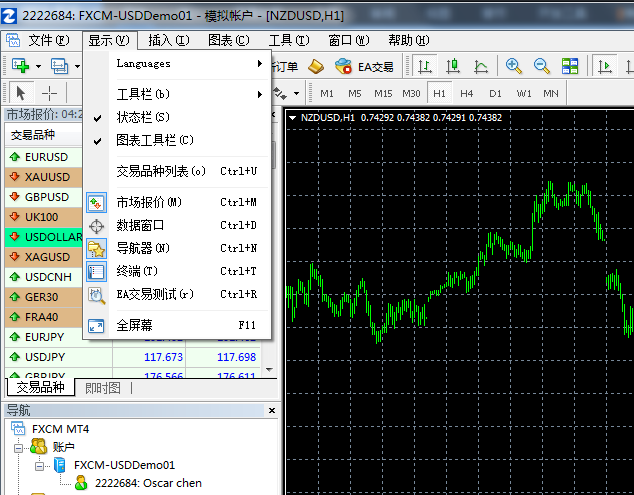The image size is (634, 495).
Task: Select M1 timeframe
Action: (327, 93)
